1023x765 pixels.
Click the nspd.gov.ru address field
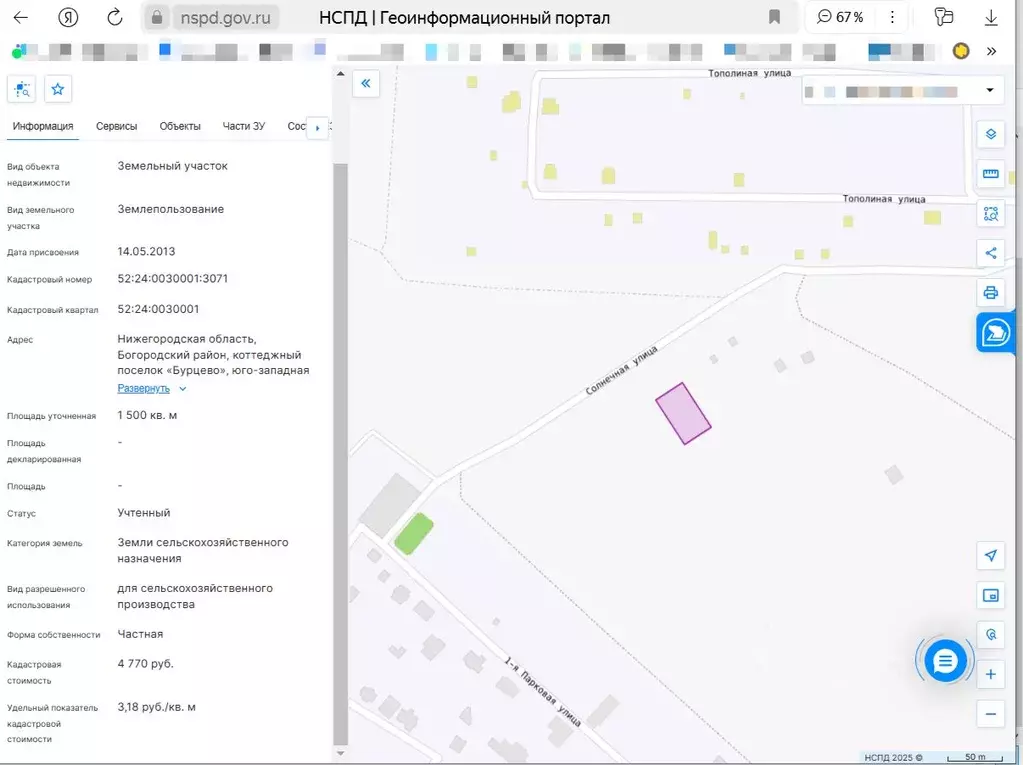coord(225,18)
